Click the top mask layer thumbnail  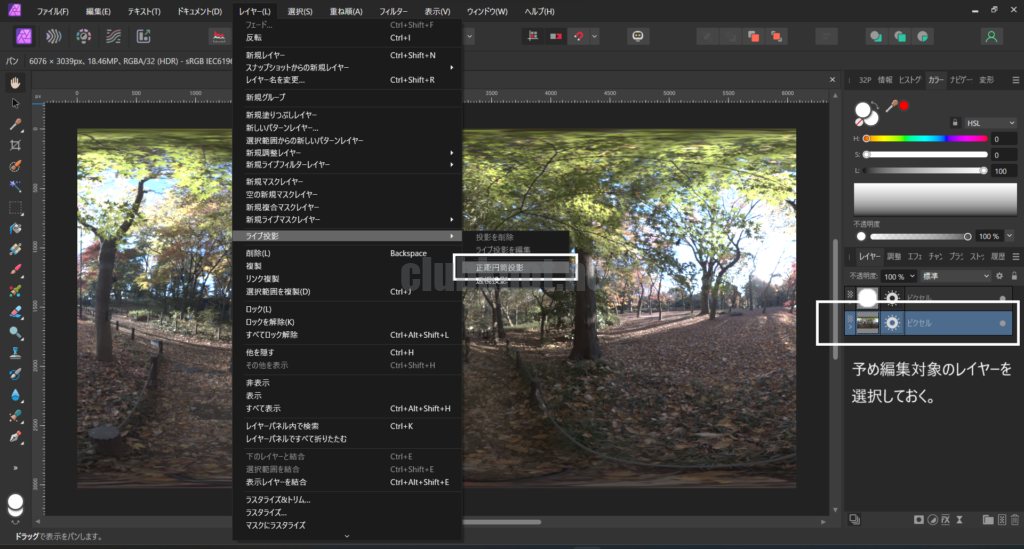tap(867, 298)
